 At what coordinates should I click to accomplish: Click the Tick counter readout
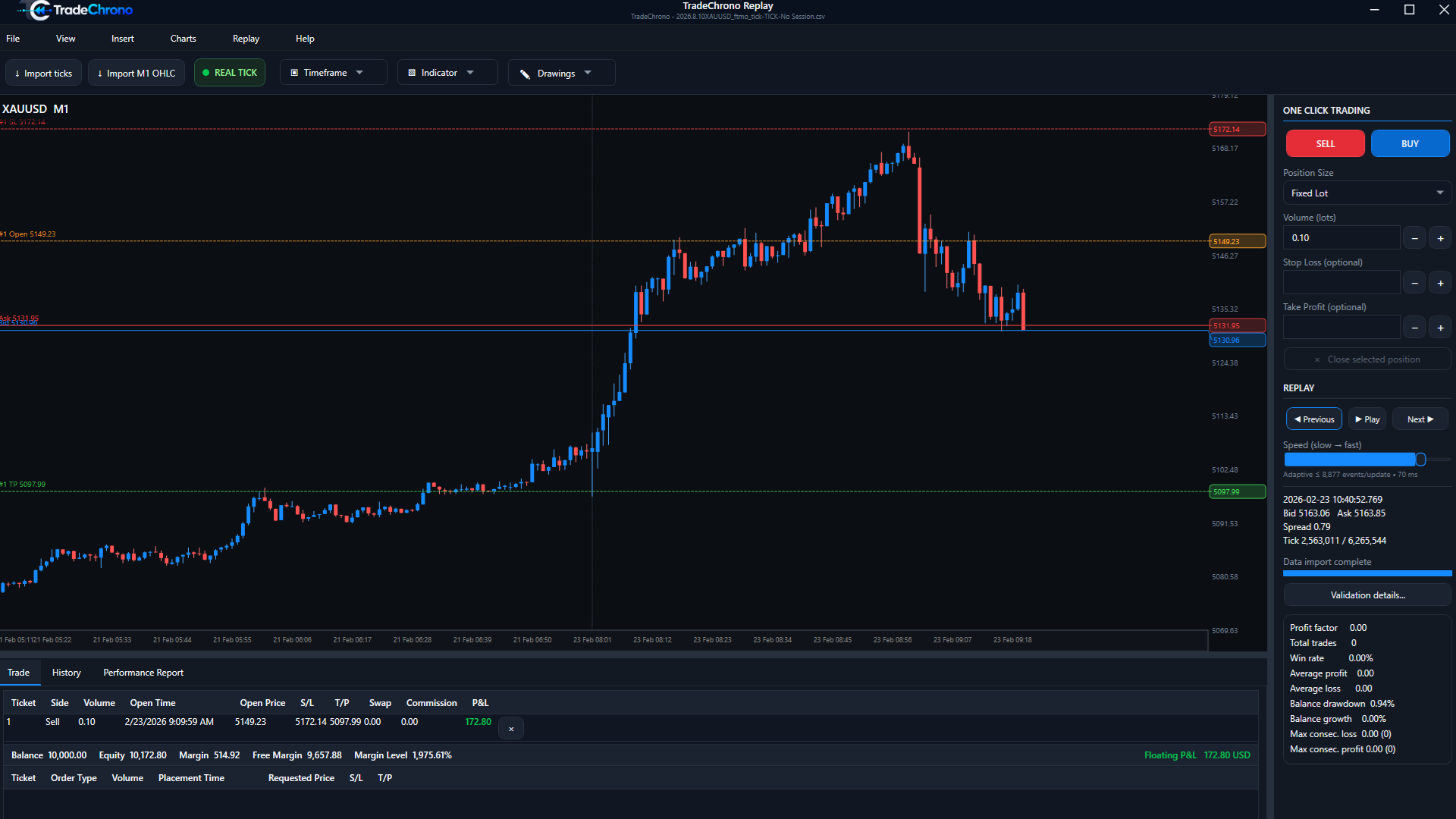[x=1334, y=541]
